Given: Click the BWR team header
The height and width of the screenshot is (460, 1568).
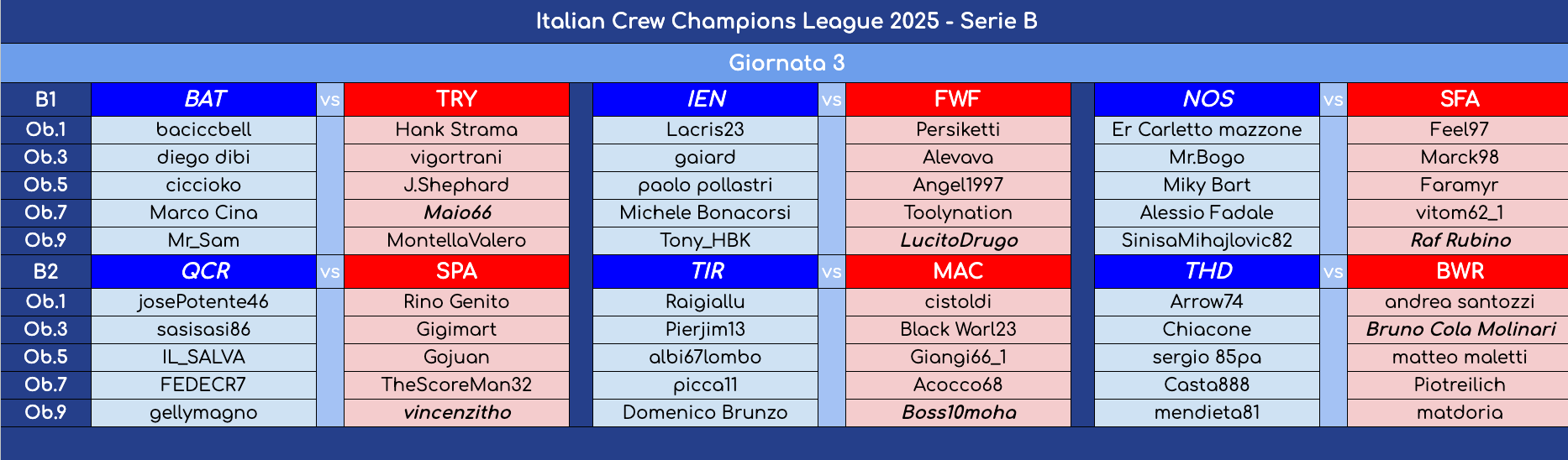Looking at the screenshot, I should (x=1458, y=271).
